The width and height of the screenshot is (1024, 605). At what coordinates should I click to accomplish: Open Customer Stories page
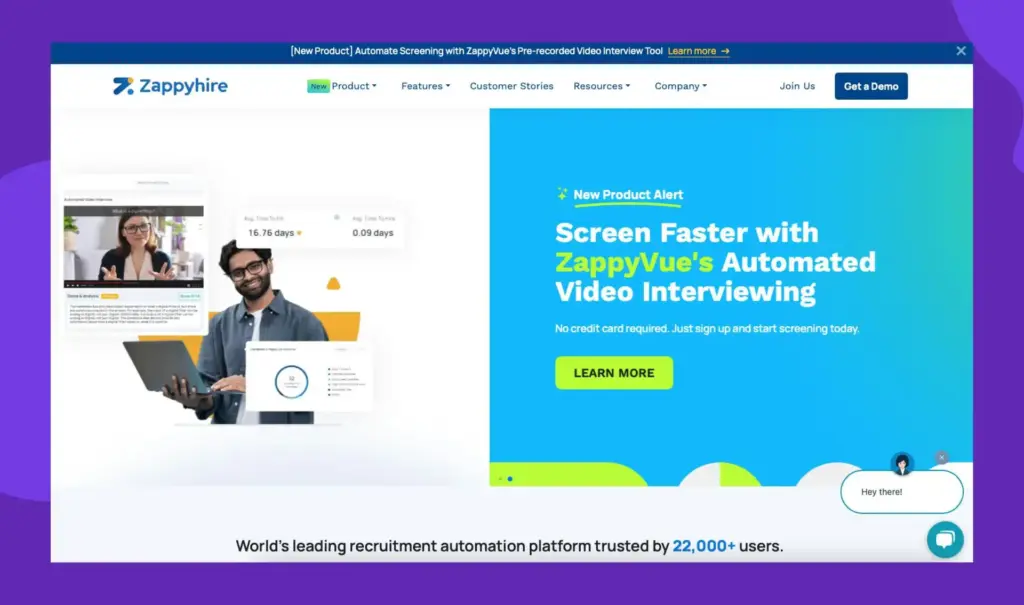511,86
